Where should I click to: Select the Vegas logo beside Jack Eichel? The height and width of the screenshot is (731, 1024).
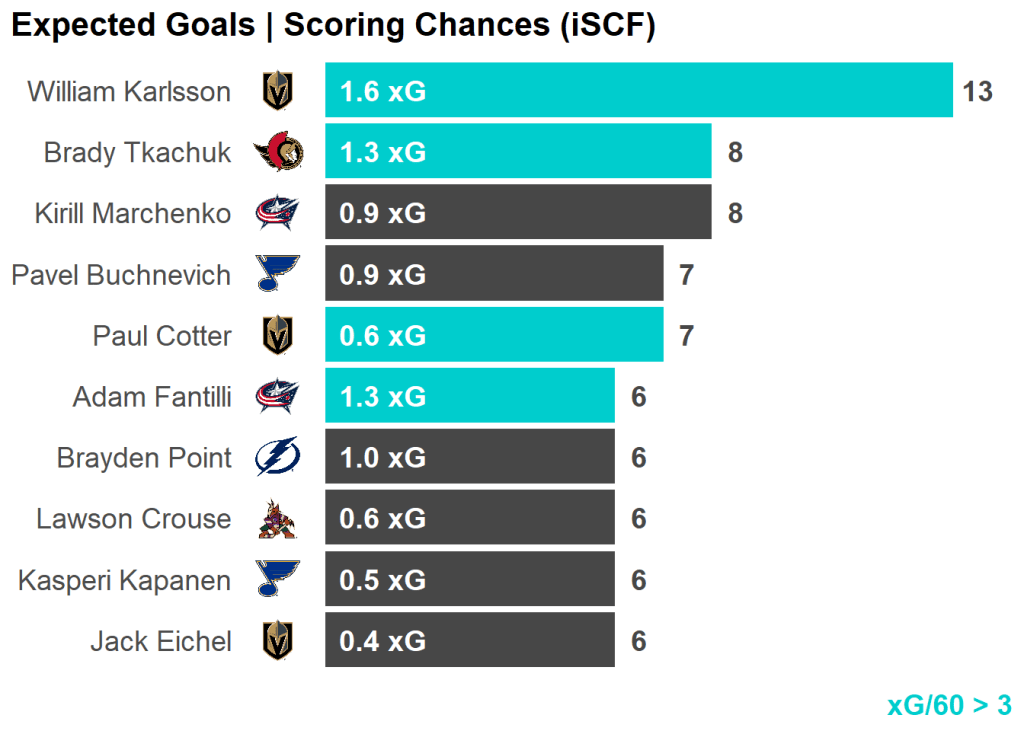click(277, 641)
